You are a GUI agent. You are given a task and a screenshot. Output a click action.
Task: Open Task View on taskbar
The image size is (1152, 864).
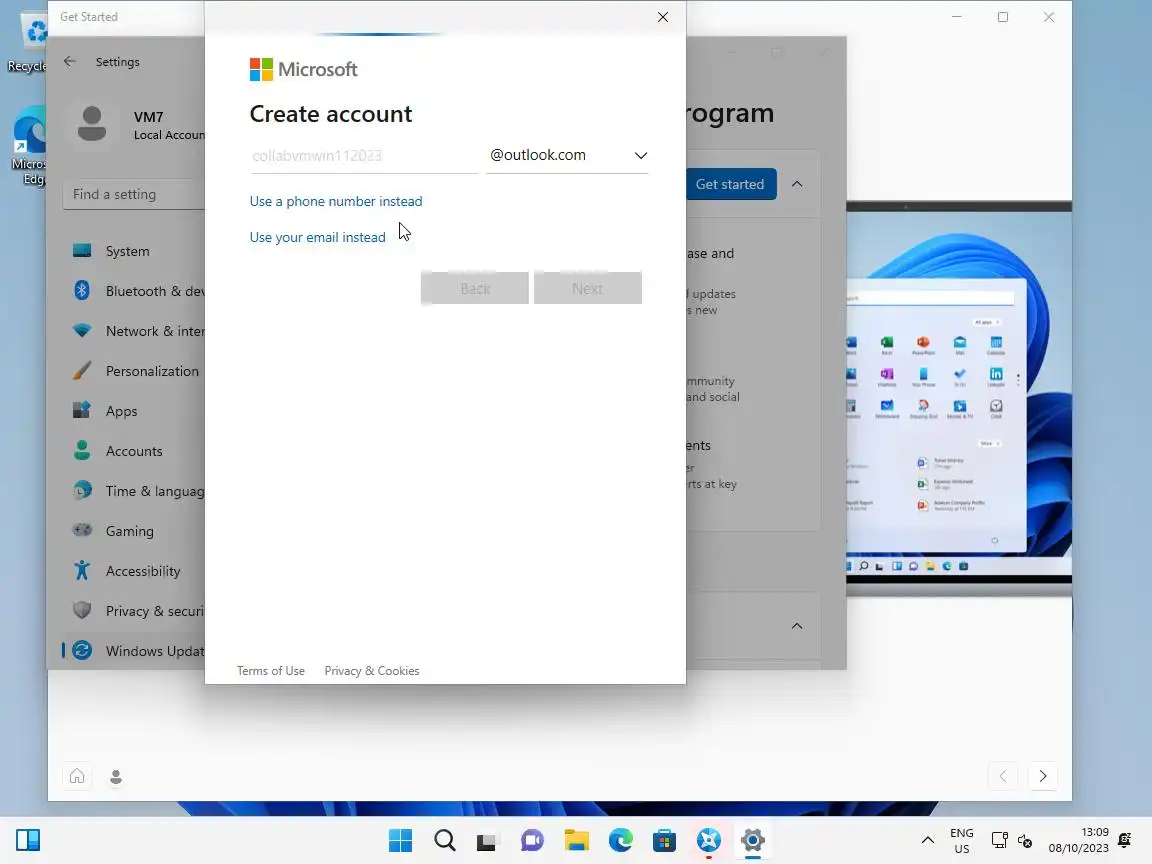pyautogui.click(x=487, y=840)
